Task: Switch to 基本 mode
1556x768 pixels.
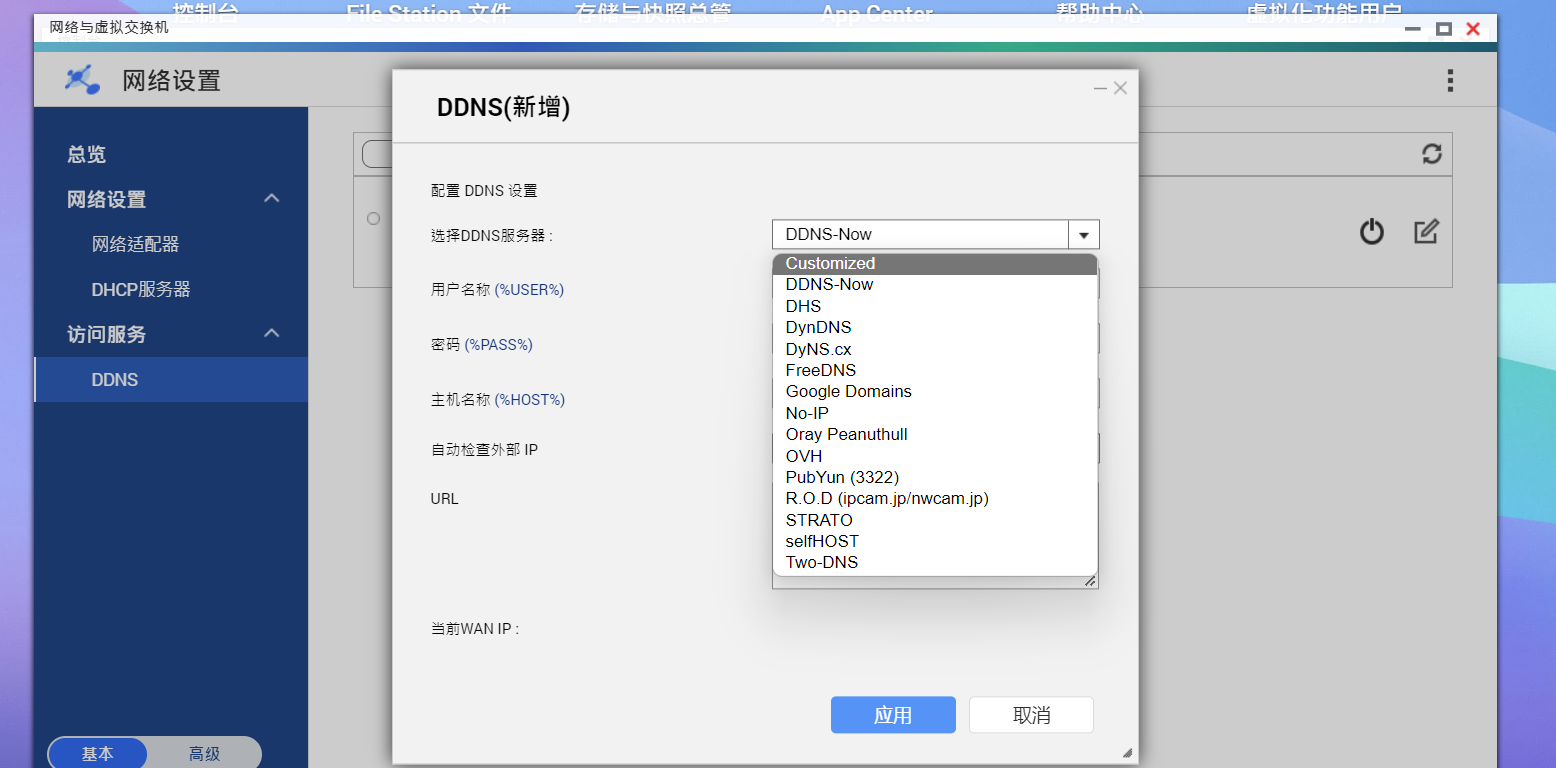Action: [97, 754]
